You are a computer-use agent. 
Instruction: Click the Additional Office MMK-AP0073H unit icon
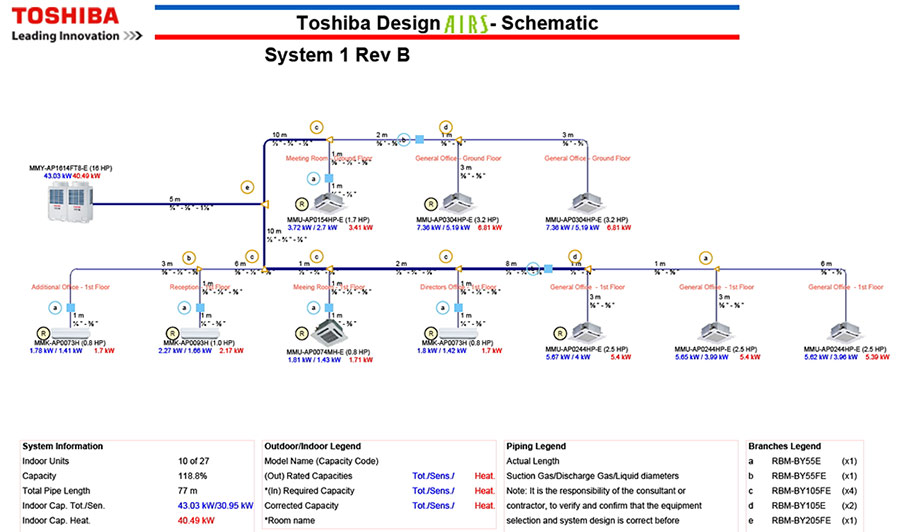click(x=70, y=330)
